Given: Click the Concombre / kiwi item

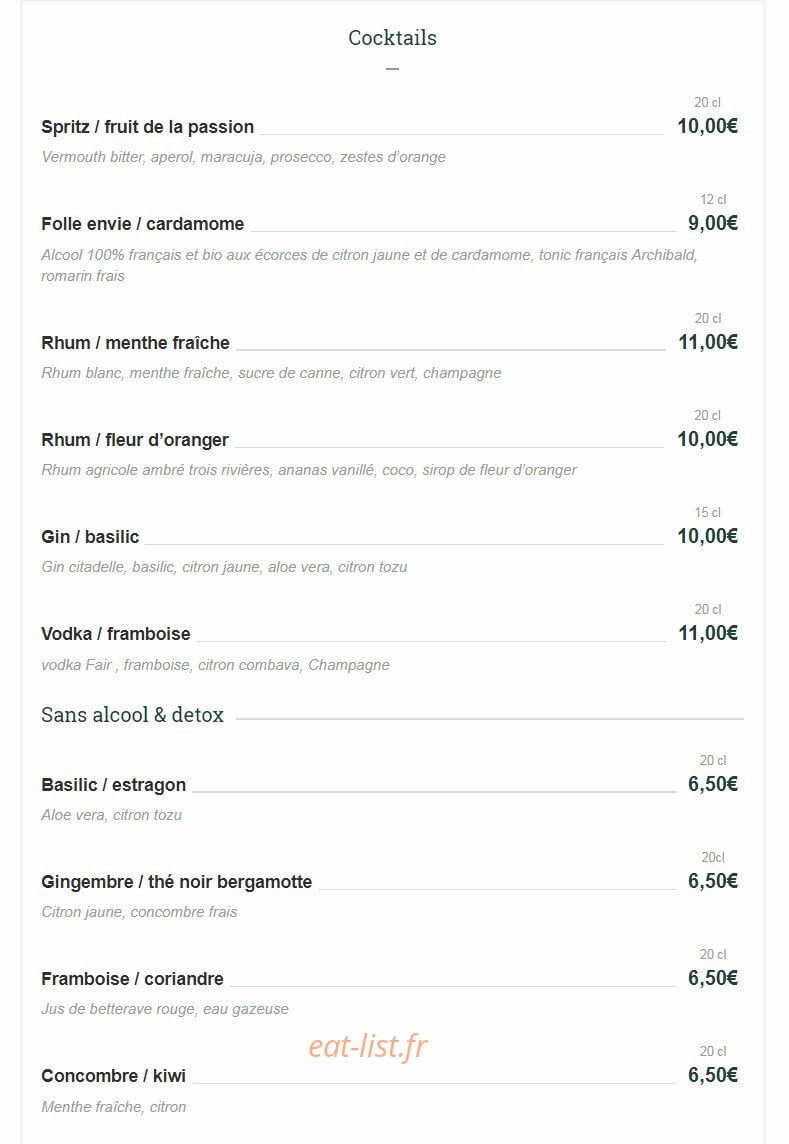Looking at the screenshot, I should click(x=113, y=1076).
